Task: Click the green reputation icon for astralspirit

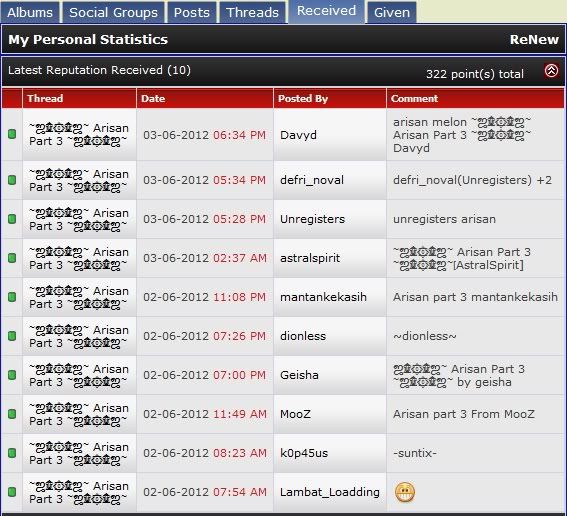Action: pos(12,258)
